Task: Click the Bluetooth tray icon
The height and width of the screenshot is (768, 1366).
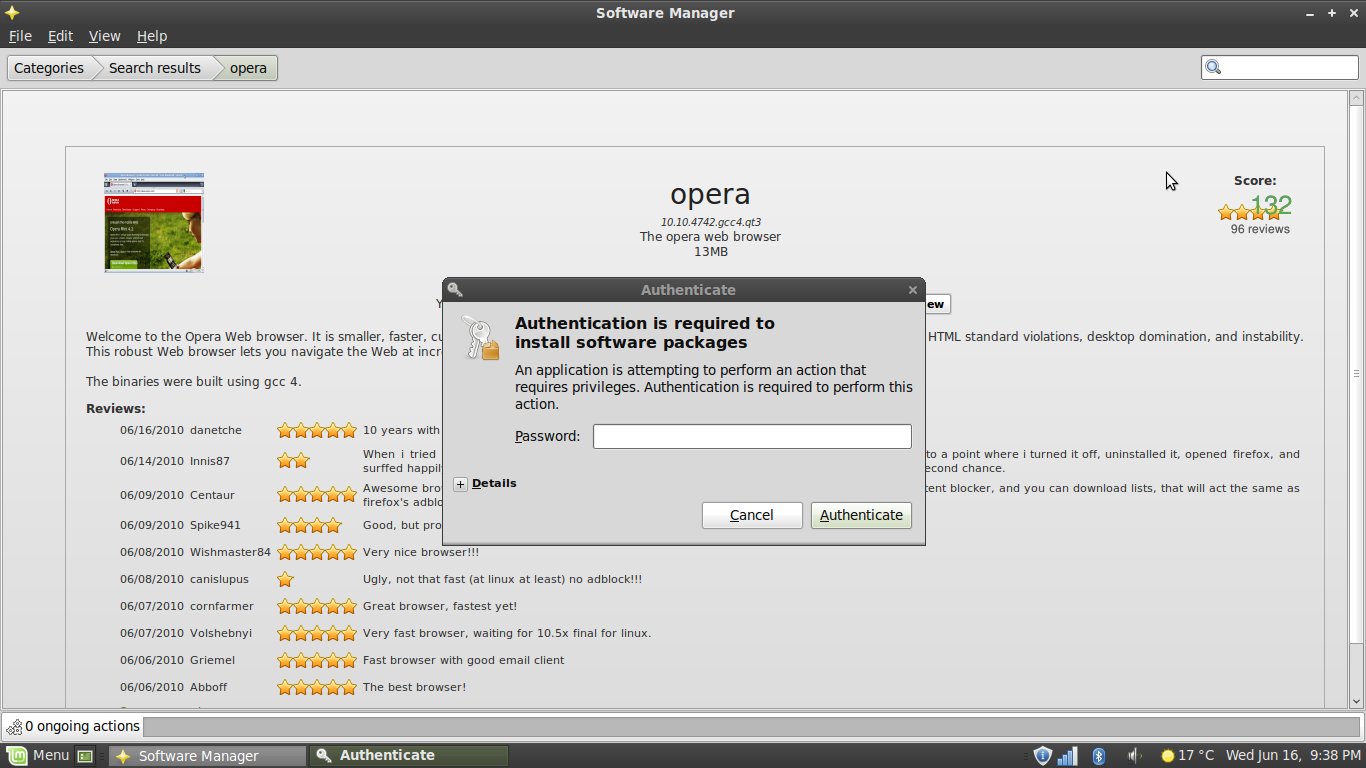Action: coord(1097,755)
